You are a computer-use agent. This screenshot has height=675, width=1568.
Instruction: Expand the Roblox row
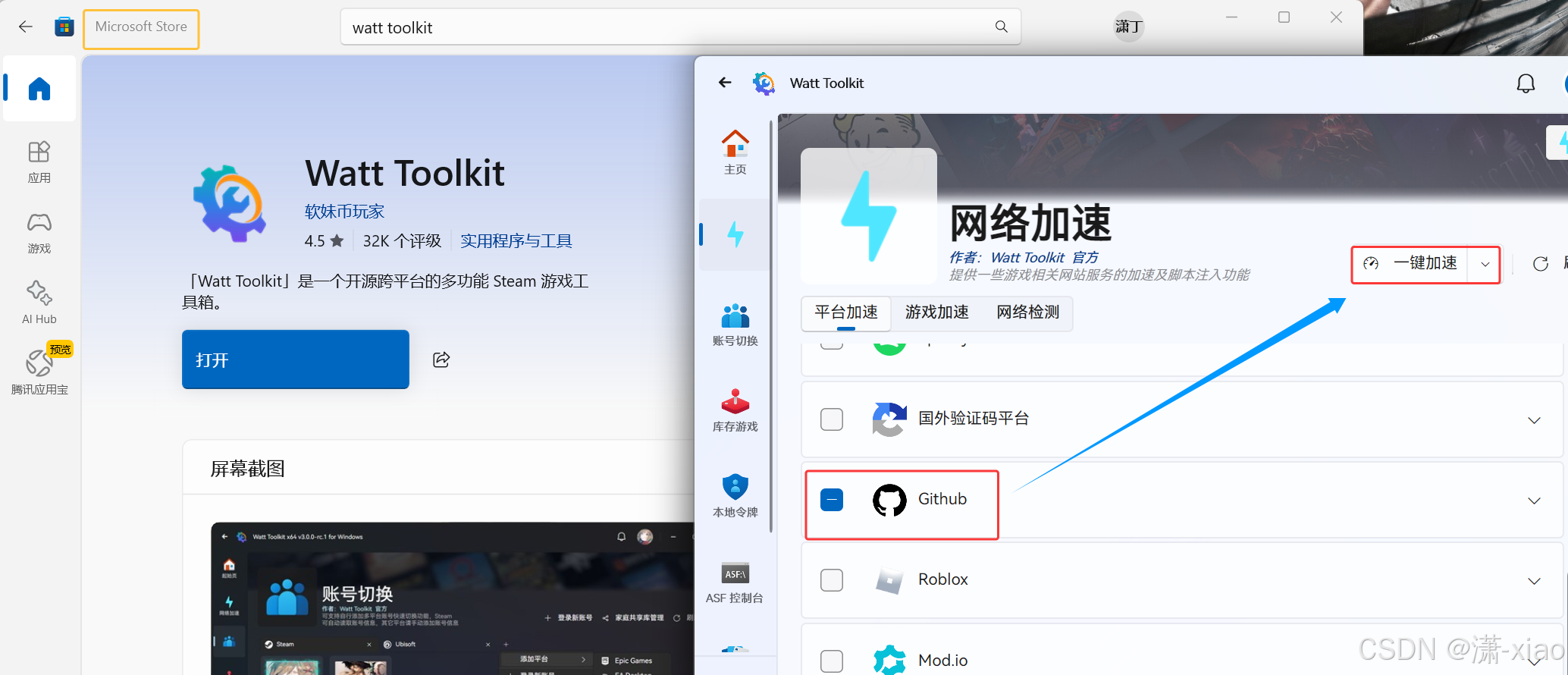click(x=1534, y=581)
